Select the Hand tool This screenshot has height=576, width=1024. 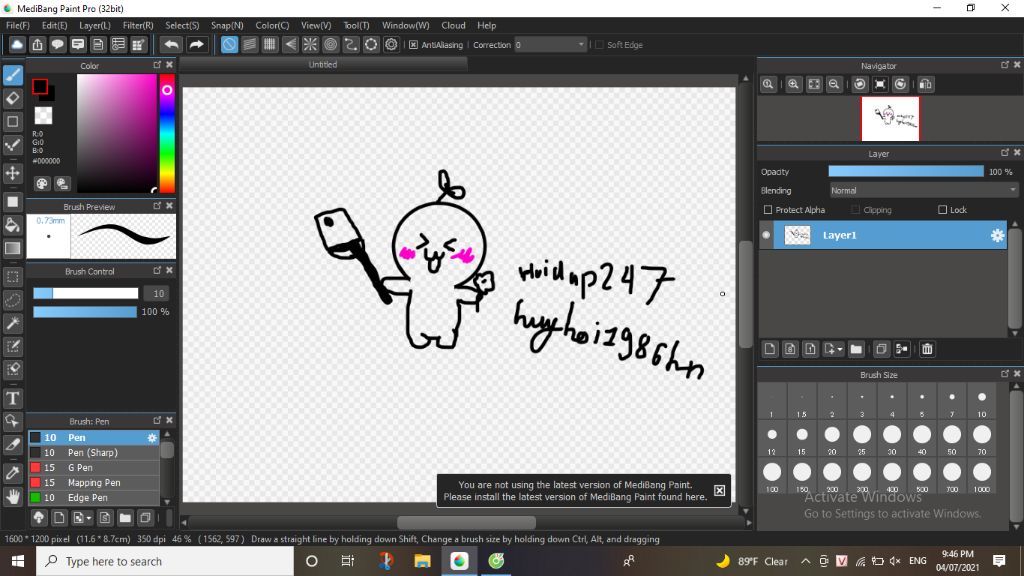click(12, 497)
